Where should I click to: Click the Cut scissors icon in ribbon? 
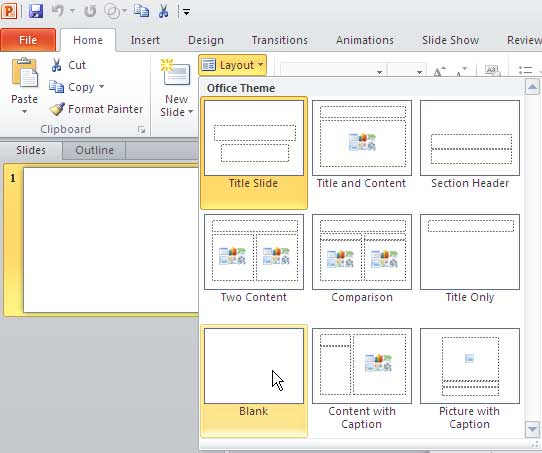(x=56, y=65)
